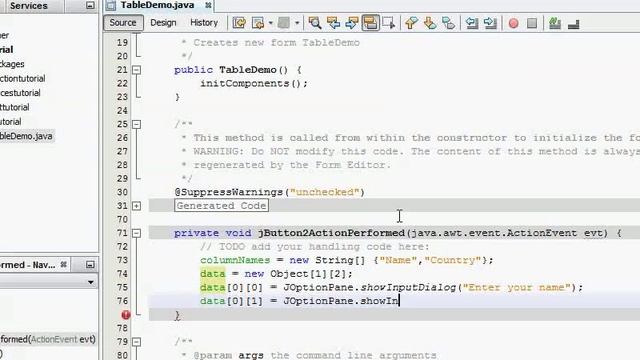Switch to Source view
Screen dimensions: 640x360
tap(123, 23)
